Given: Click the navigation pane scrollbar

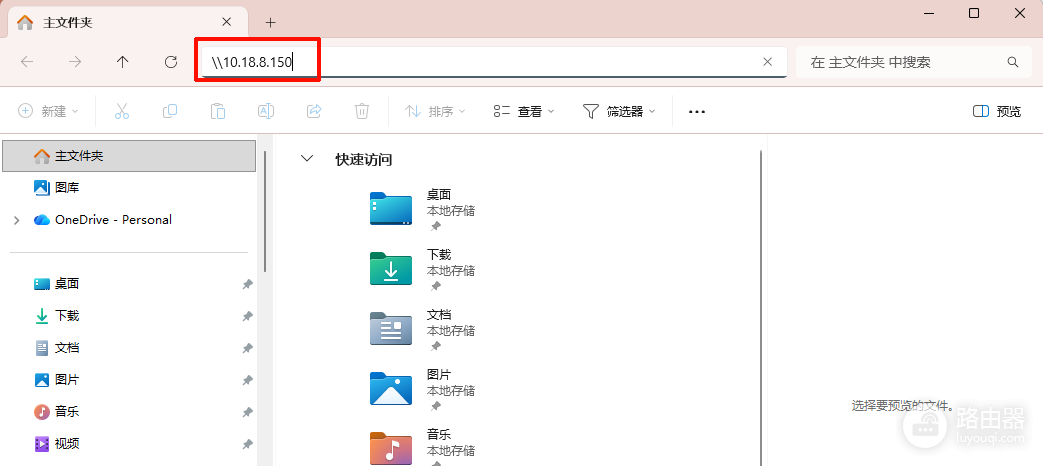Looking at the screenshot, I should pos(265,211).
